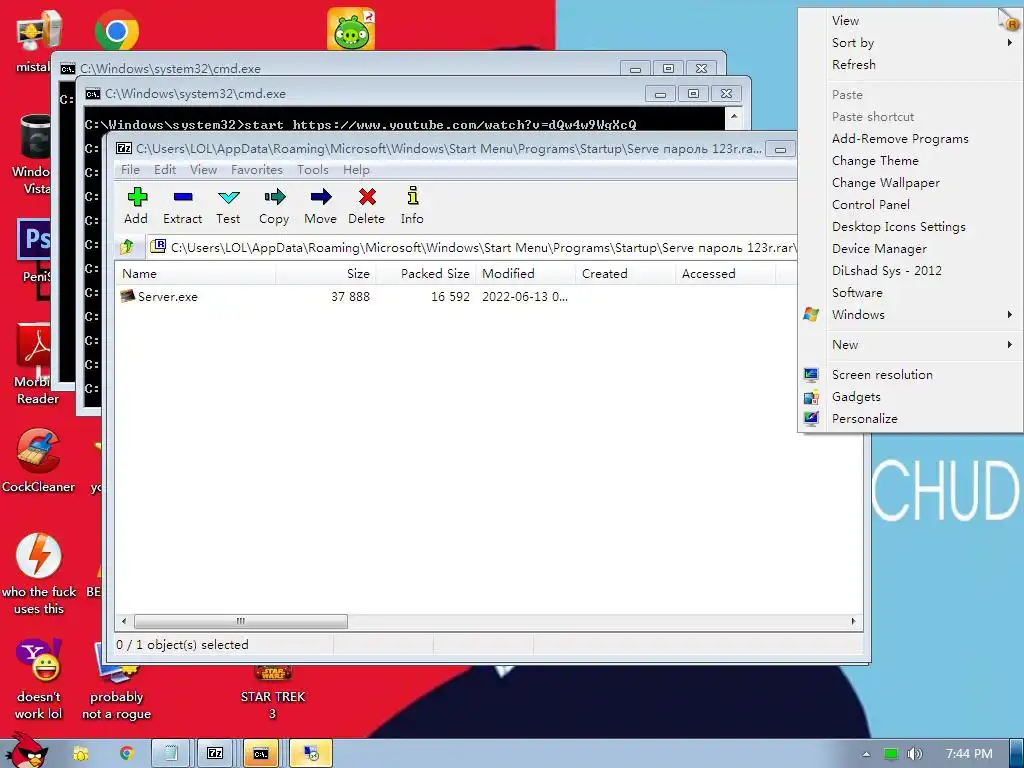The image size is (1024, 768).
Task: Select the STAR TREK 3 desktop icon
Action: click(273, 694)
